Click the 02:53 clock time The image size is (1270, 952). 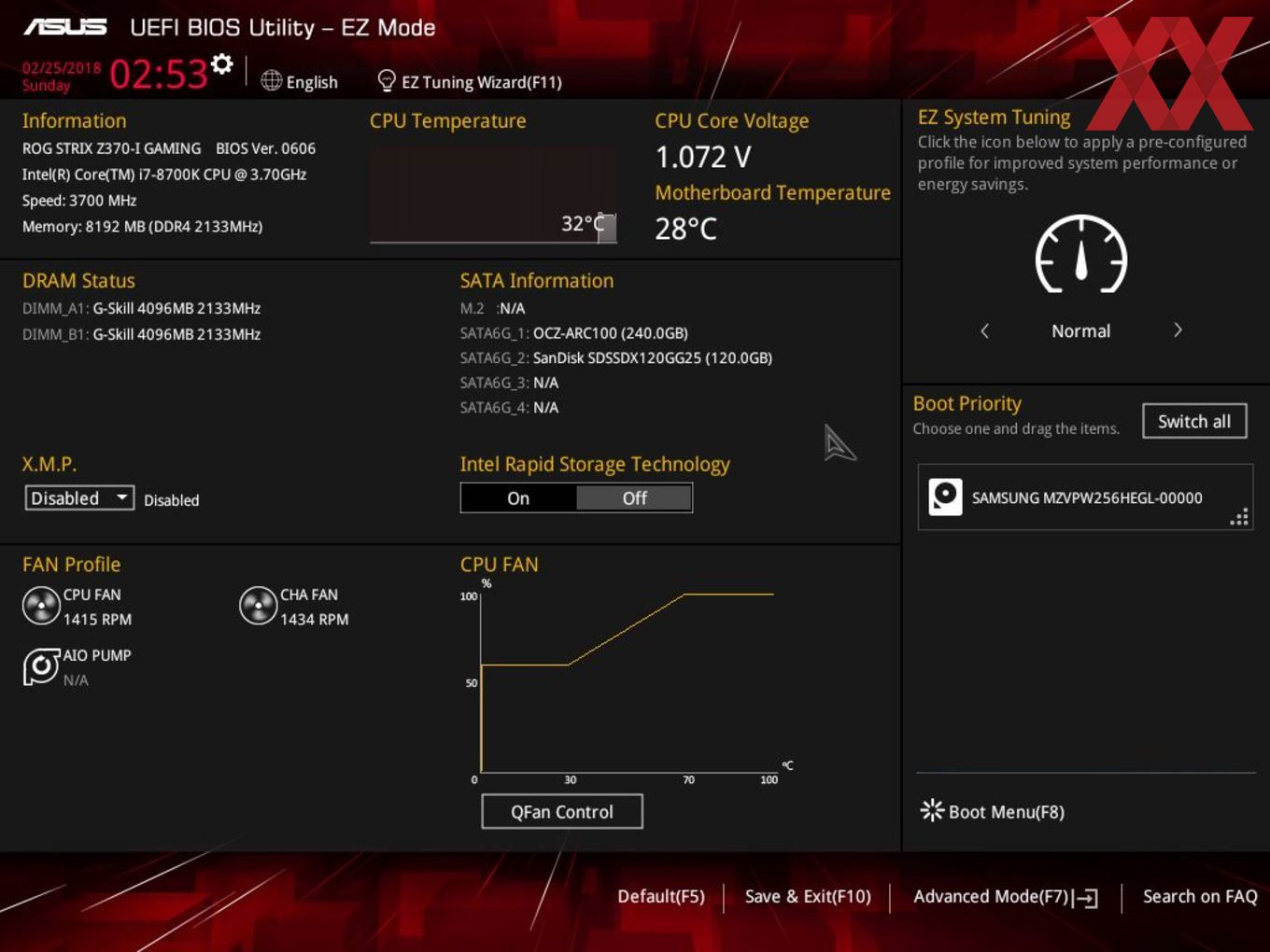coord(158,74)
